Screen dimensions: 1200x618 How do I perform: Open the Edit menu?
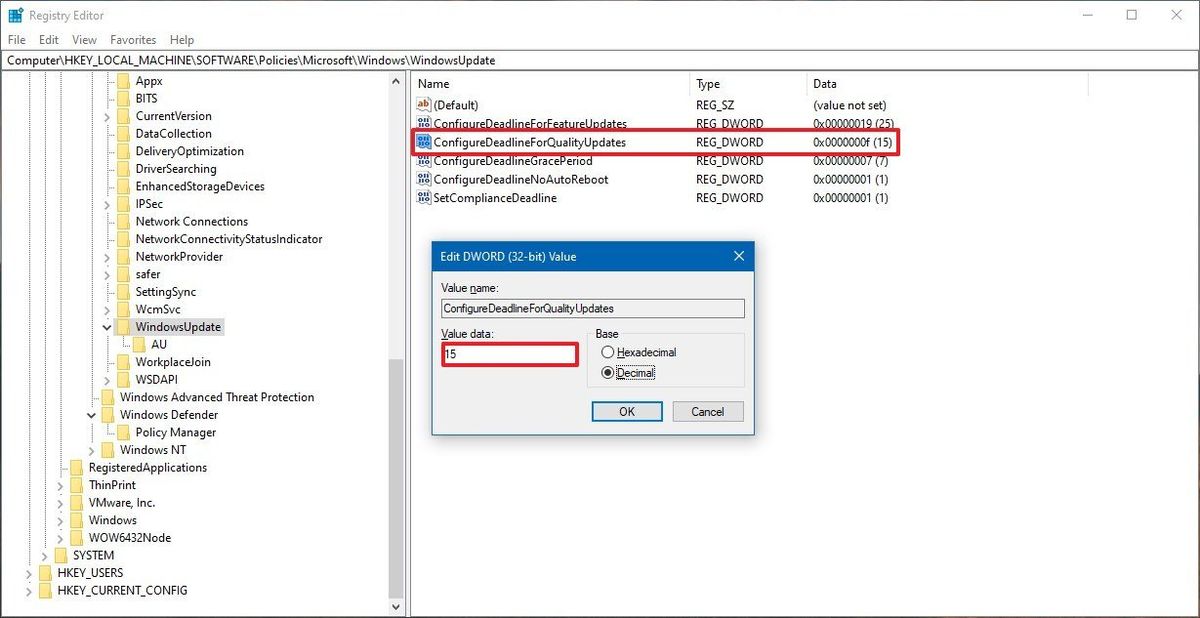47,39
